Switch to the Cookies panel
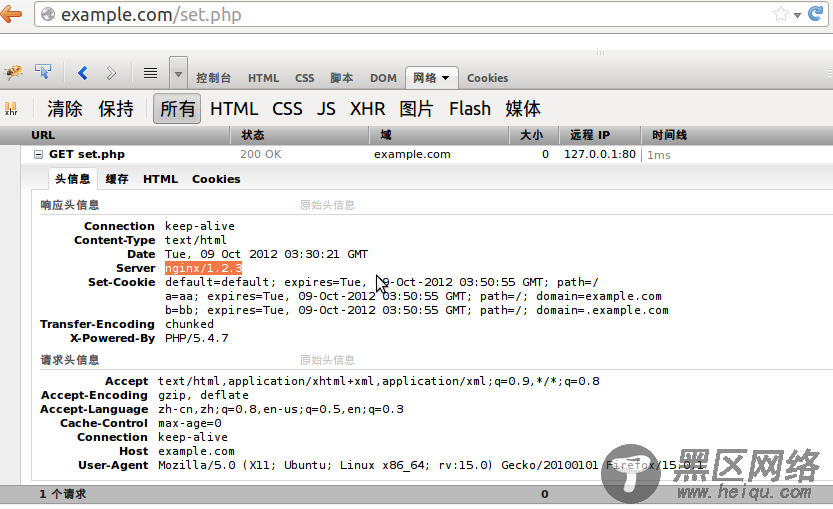The image size is (833, 509). (x=487, y=78)
